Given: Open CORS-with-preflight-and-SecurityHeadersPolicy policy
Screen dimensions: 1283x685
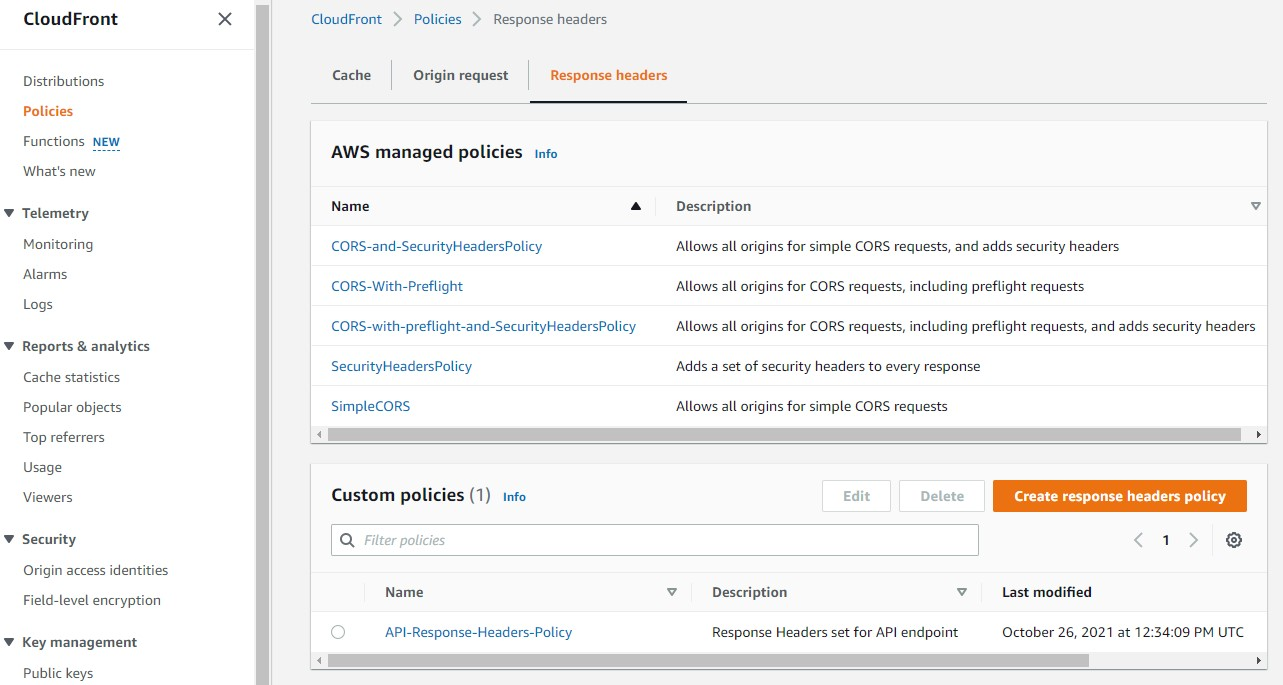Looking at the screenshot, I should pyautogui.click(x=484, y=326).
